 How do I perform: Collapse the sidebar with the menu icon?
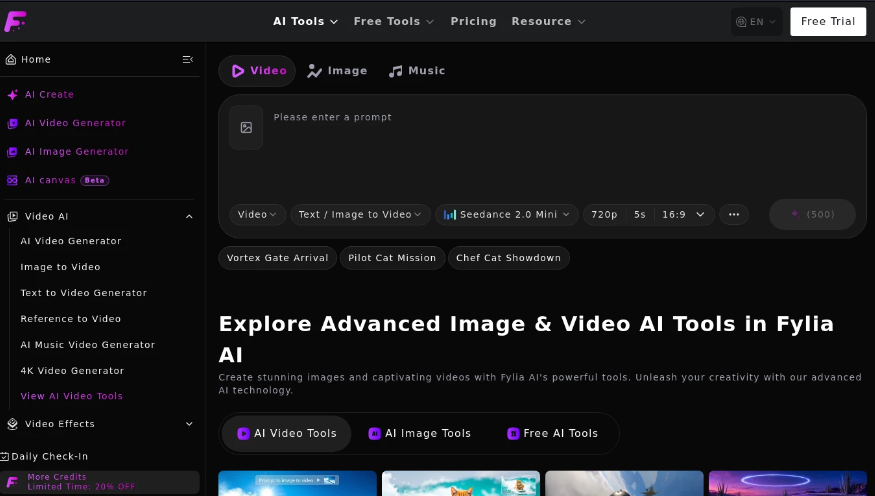click(x=188, y=59)
